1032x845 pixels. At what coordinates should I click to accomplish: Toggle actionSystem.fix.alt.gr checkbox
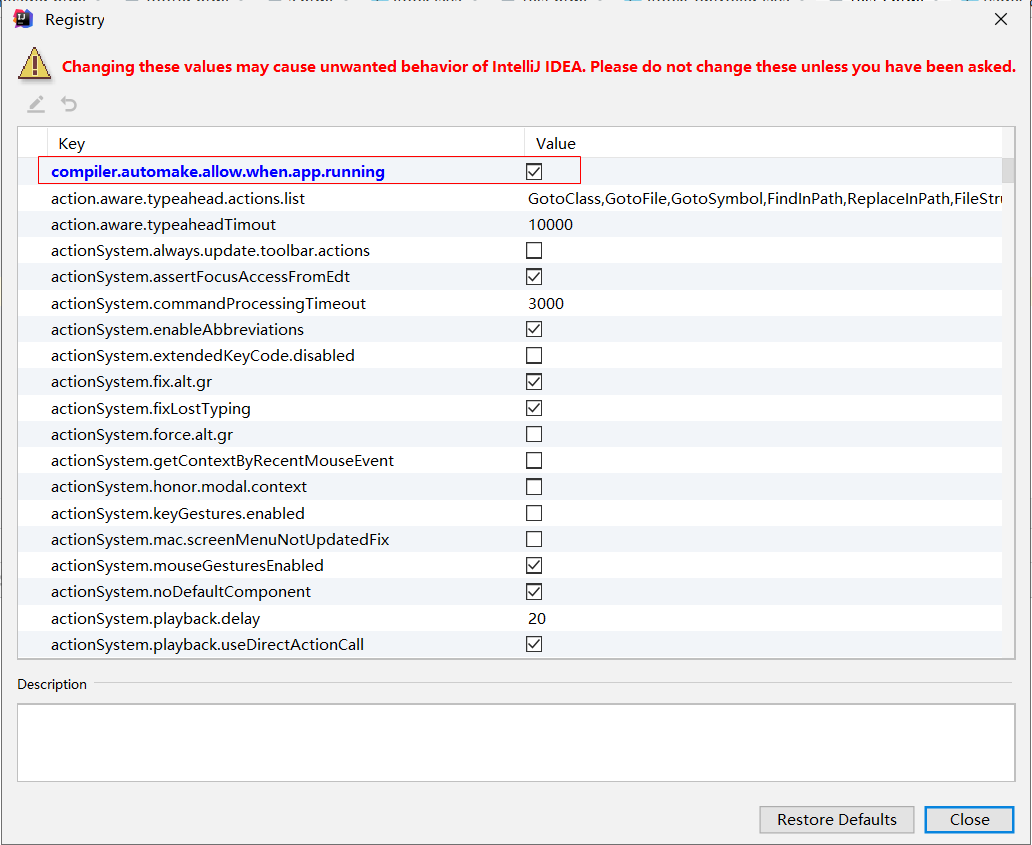click(534, 382)
